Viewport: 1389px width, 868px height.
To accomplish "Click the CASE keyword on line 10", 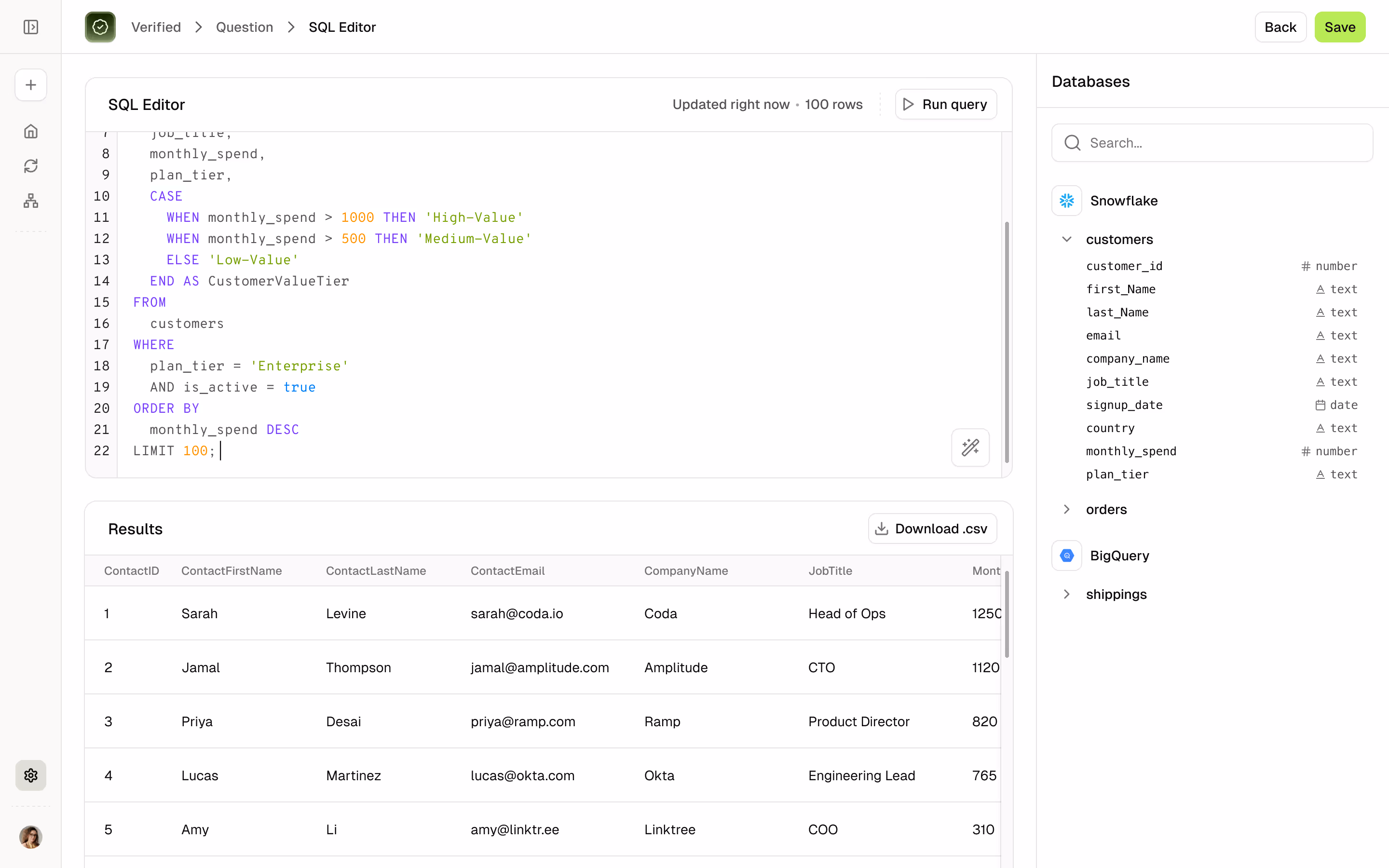I will 166,196.
